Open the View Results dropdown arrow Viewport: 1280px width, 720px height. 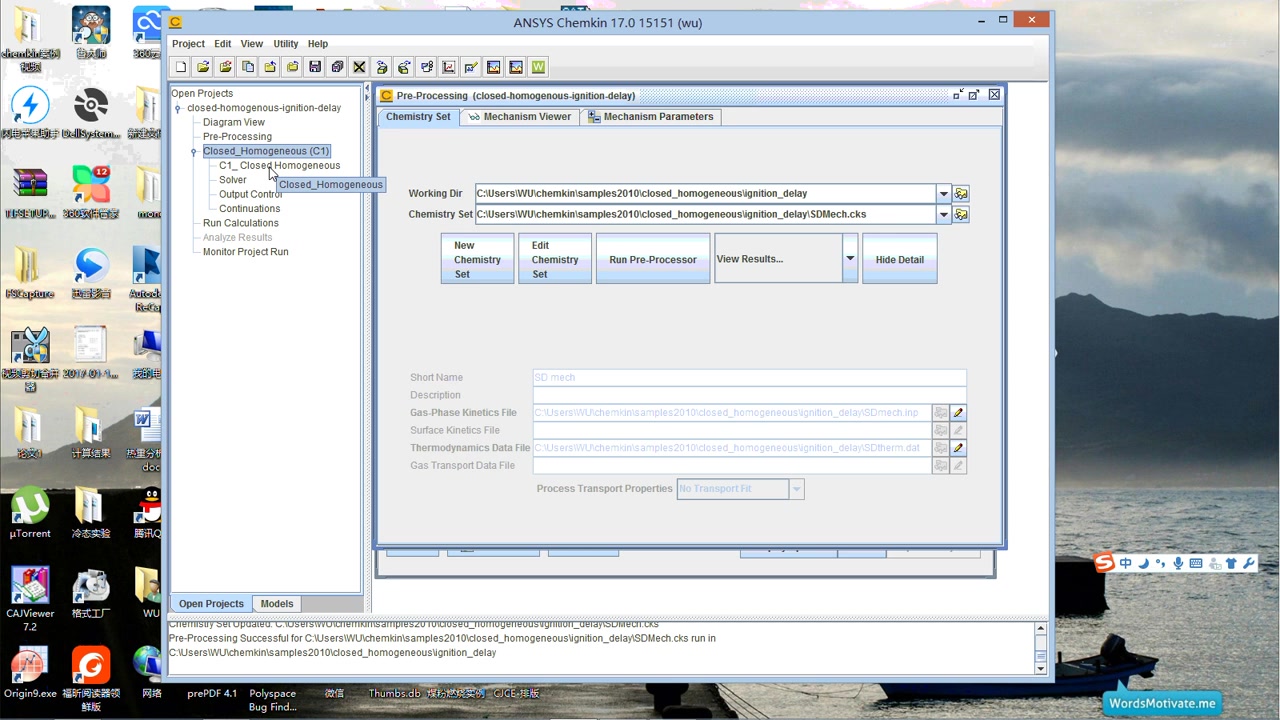click(850, 259)
